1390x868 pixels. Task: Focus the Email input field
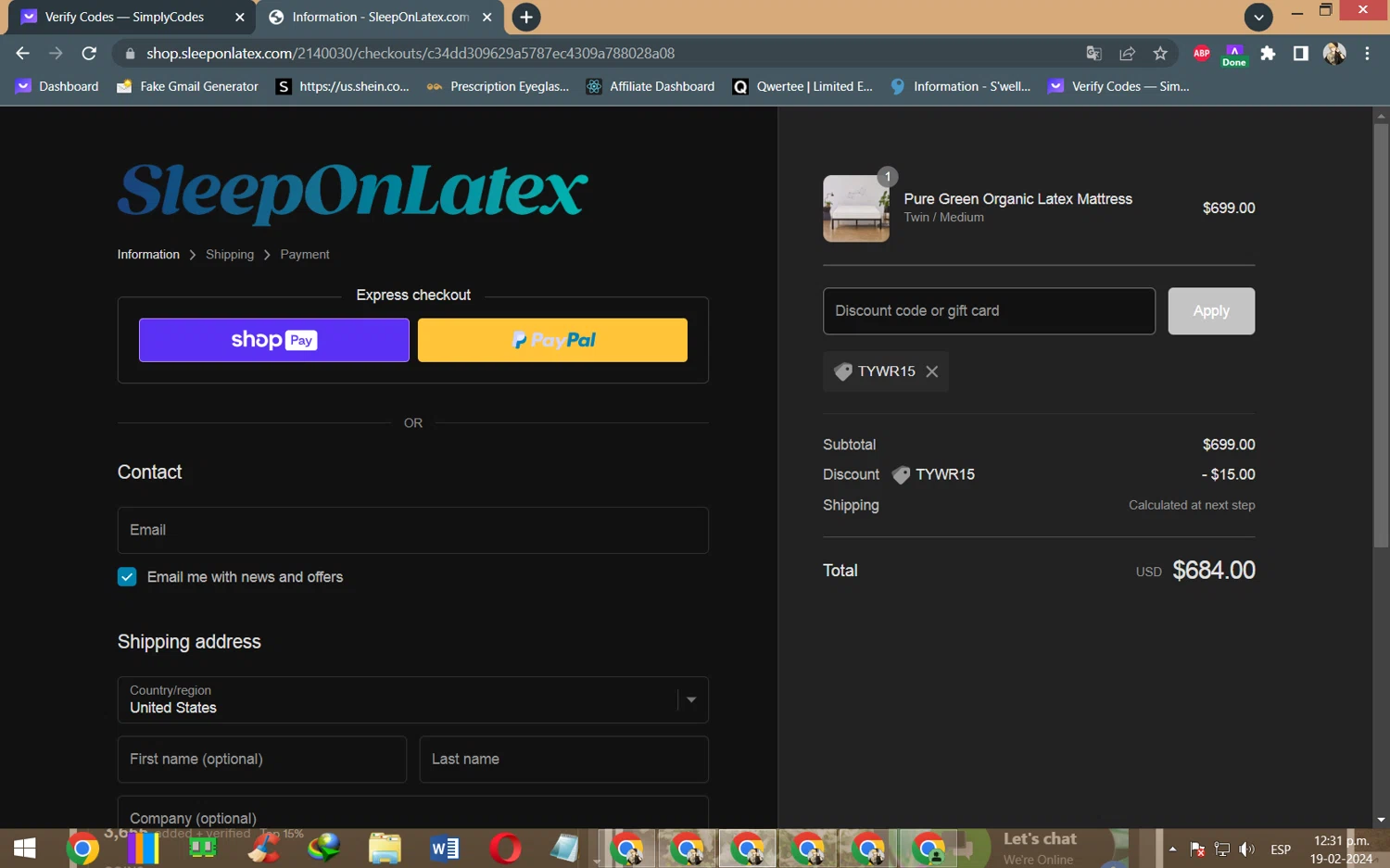(413, 530)
